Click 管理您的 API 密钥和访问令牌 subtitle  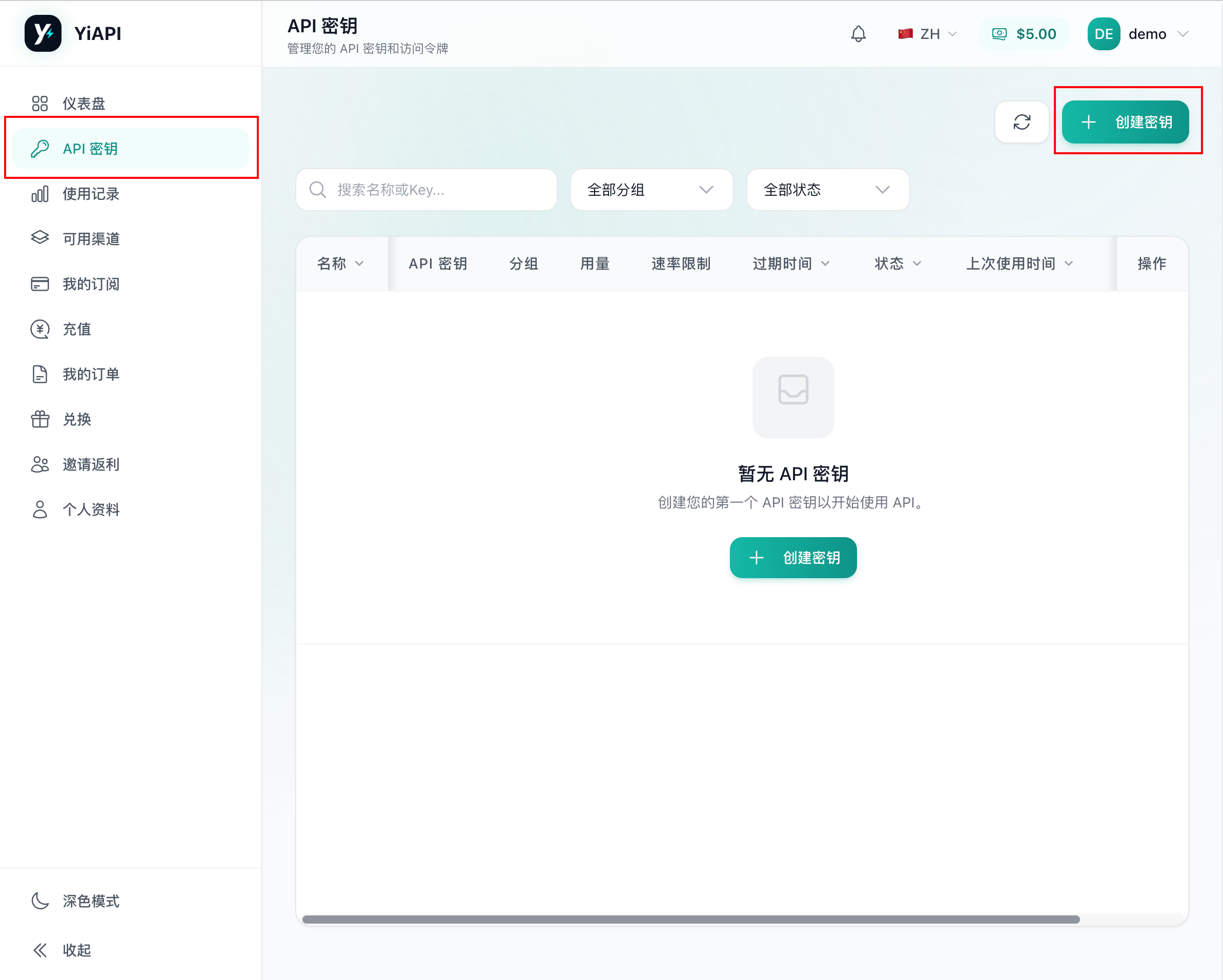pyautogui.click(x=368, y=49)
